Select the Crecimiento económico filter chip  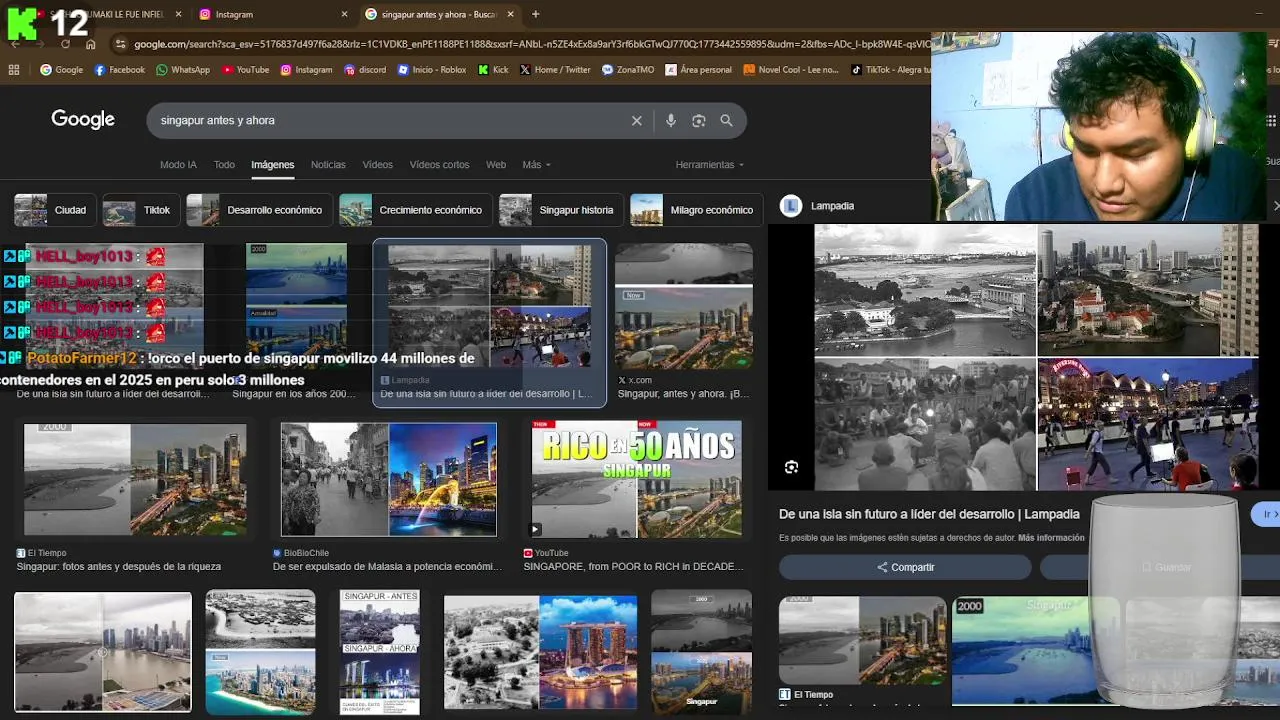coord(415,210)
